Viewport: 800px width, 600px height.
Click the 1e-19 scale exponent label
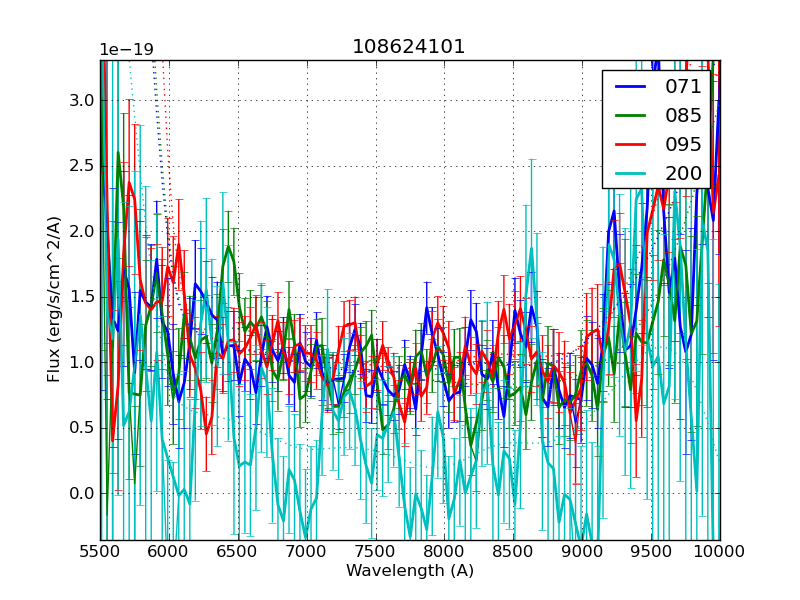pyautogui.click(x=126, y=50)
